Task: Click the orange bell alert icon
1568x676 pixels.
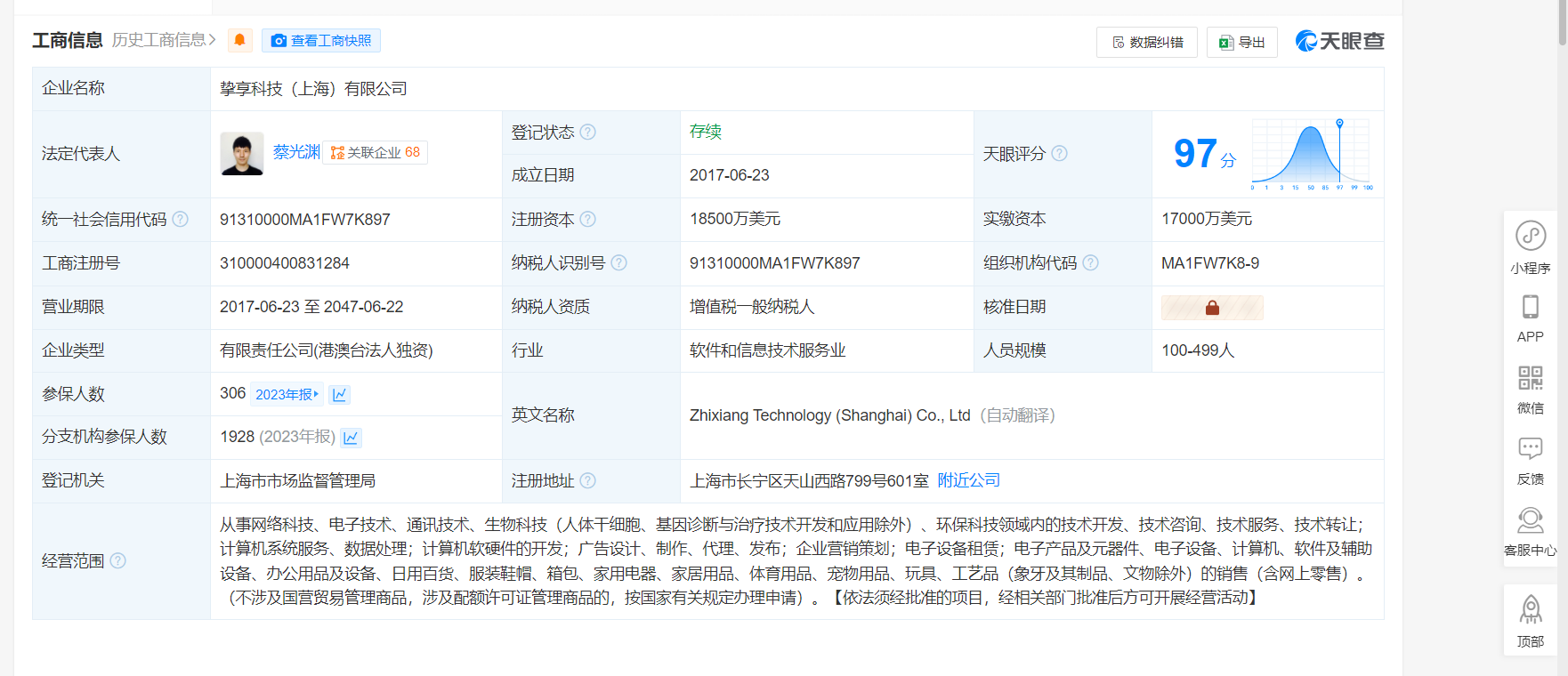Action: click(239, 40)
